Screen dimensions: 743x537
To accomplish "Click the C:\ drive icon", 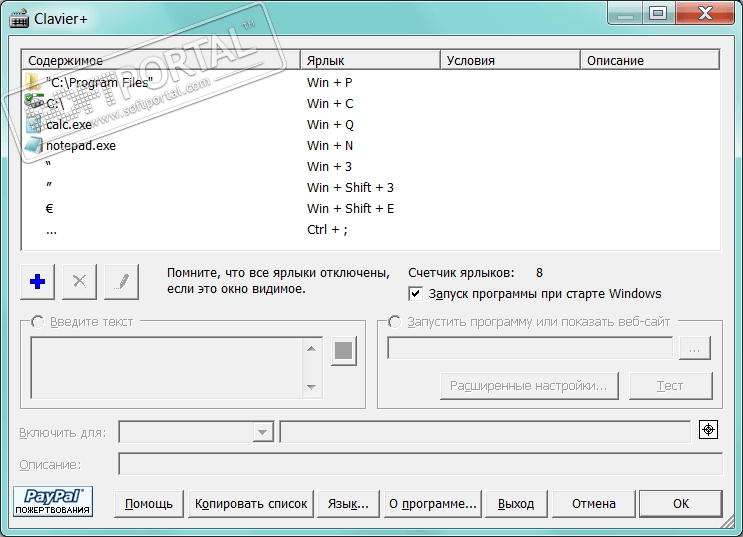I will click(x=34, y=103).
